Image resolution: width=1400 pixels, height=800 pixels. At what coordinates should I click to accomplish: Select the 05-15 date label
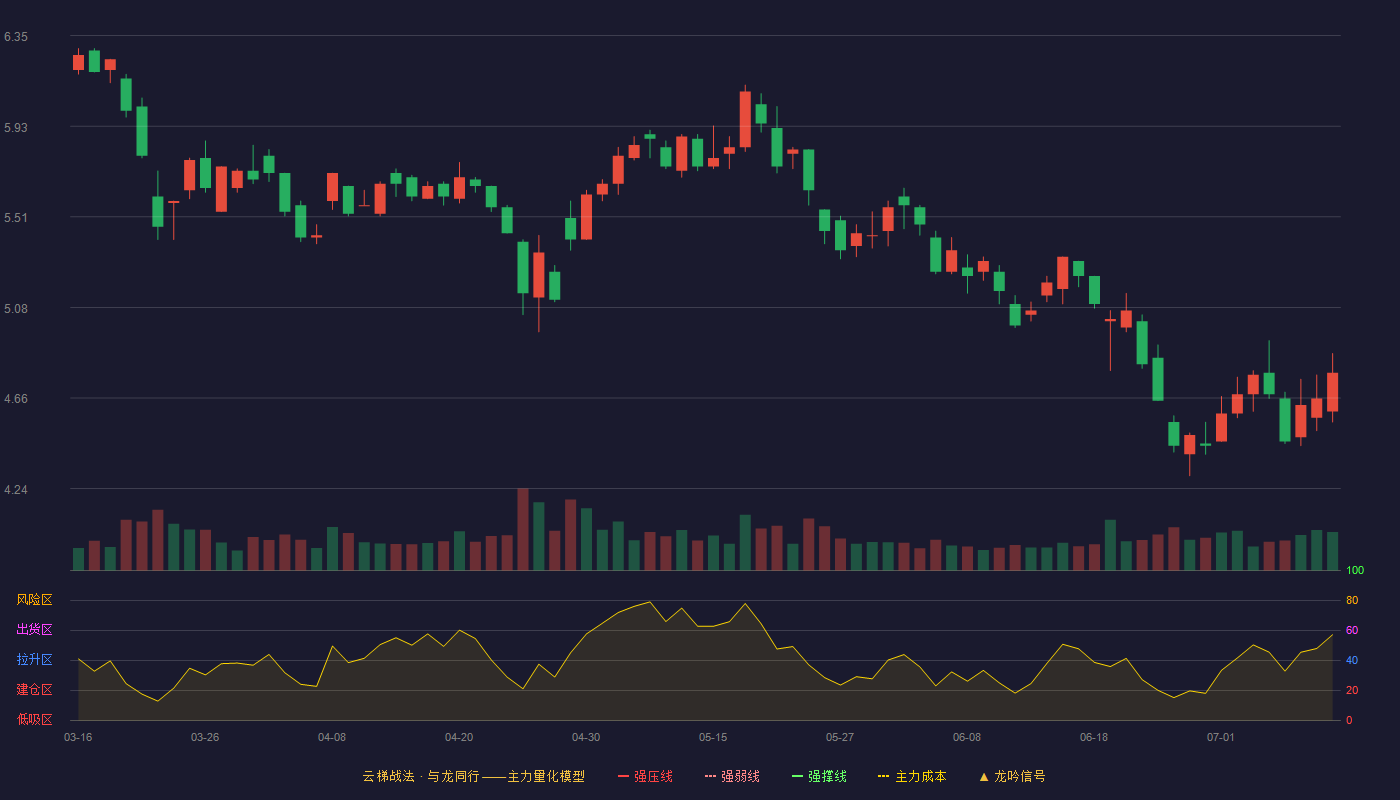pos(713,737)
